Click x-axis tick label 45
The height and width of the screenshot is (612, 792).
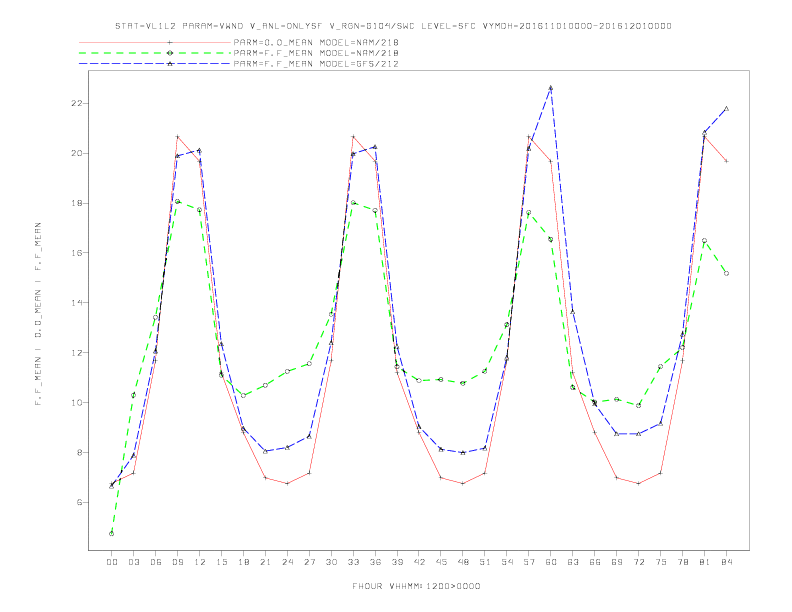441,562
